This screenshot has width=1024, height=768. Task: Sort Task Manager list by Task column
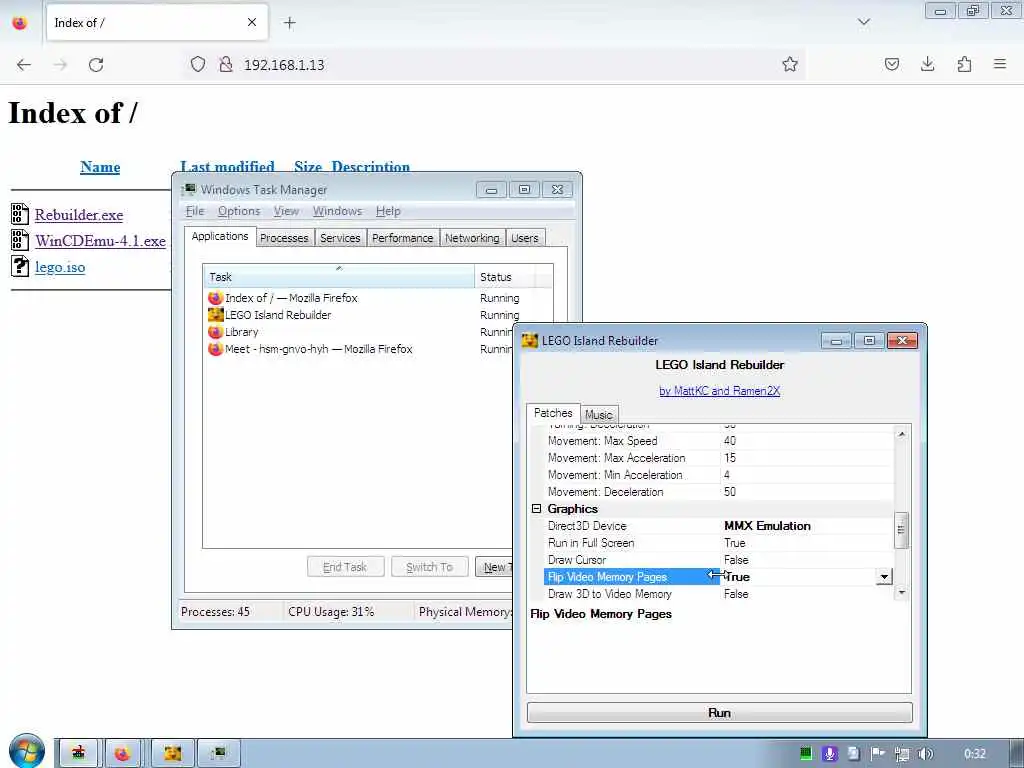(338, 277)
